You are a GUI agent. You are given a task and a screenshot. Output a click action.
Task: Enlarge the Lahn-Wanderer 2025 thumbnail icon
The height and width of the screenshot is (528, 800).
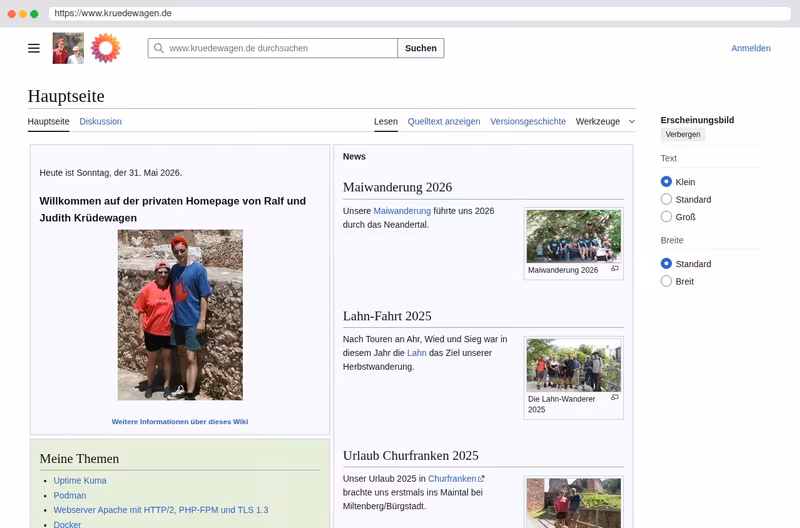(615, 397)
